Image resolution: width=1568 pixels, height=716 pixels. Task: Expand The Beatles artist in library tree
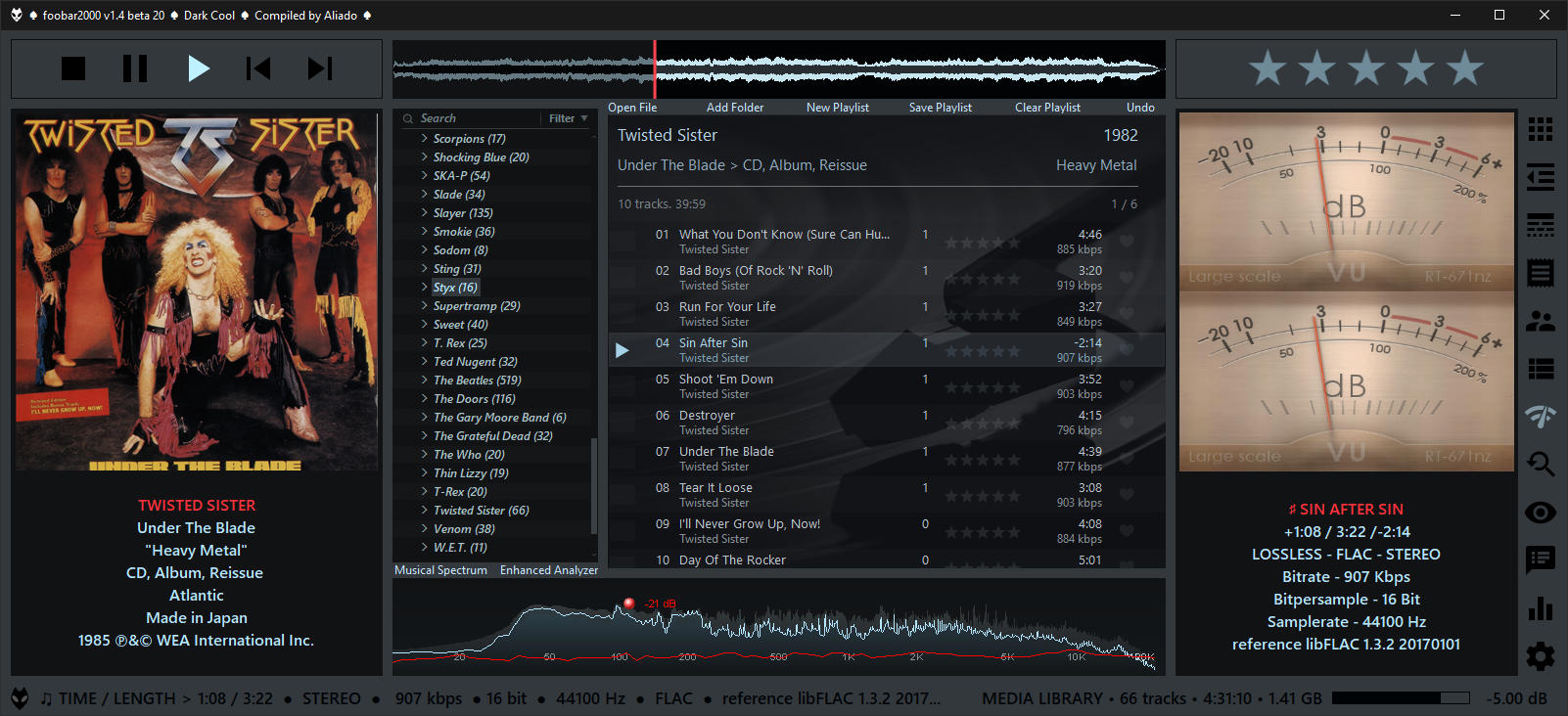tap(424, 380)
